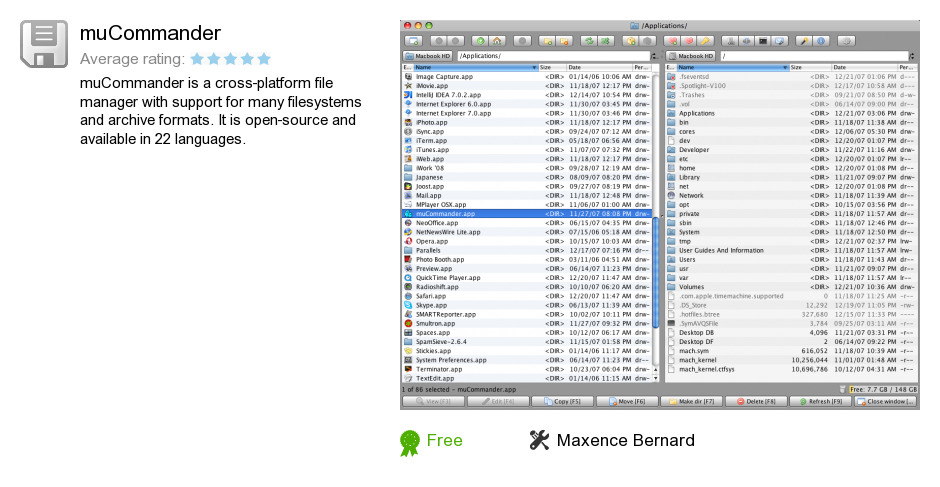Click the Set same folder icon
The width and height of the screenshot is (940, 487).
point(606,41)
